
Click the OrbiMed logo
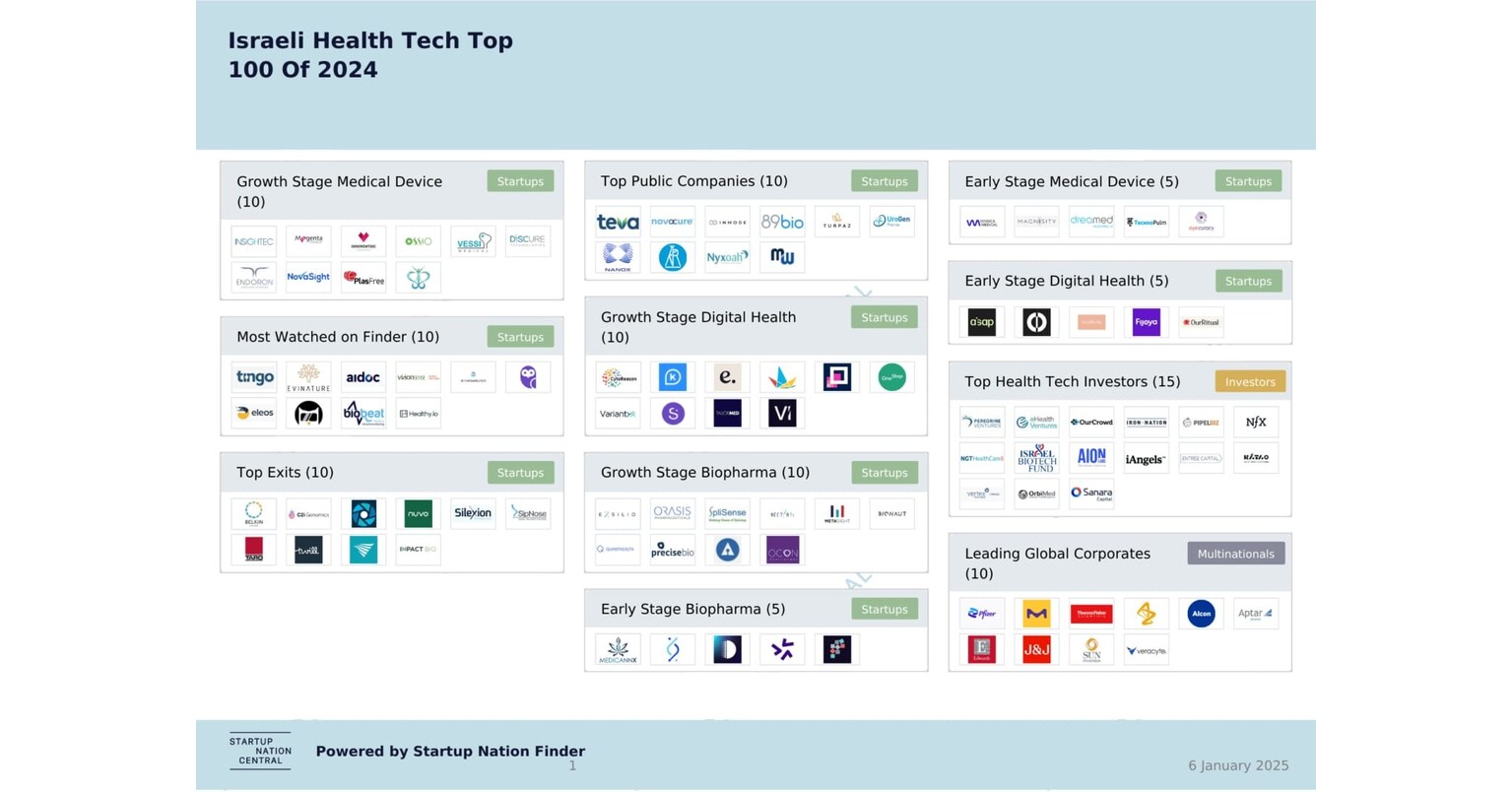pyautogui.click(x=1036, y=494)
